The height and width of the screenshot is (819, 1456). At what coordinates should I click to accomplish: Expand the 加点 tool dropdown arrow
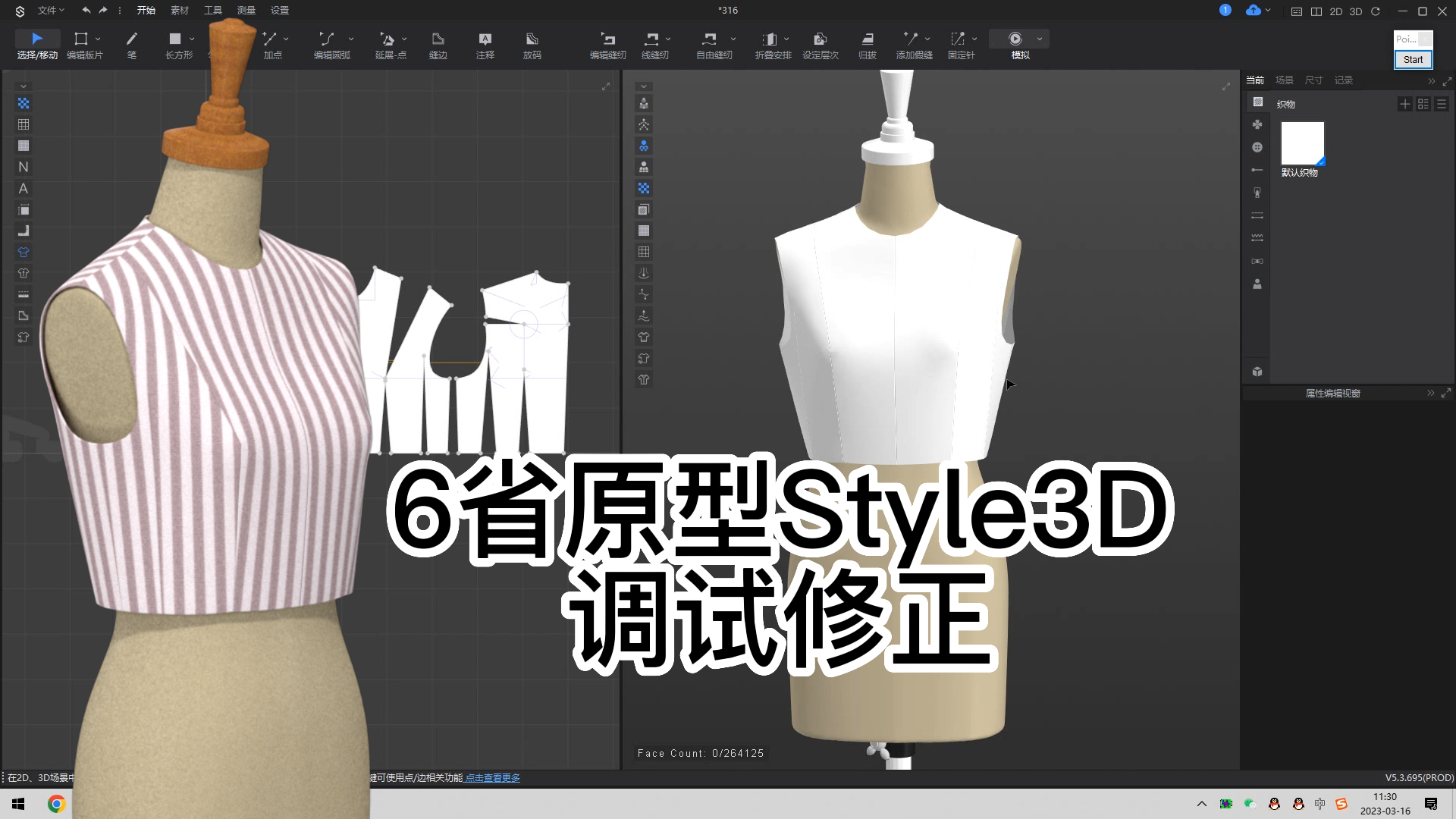286,39
